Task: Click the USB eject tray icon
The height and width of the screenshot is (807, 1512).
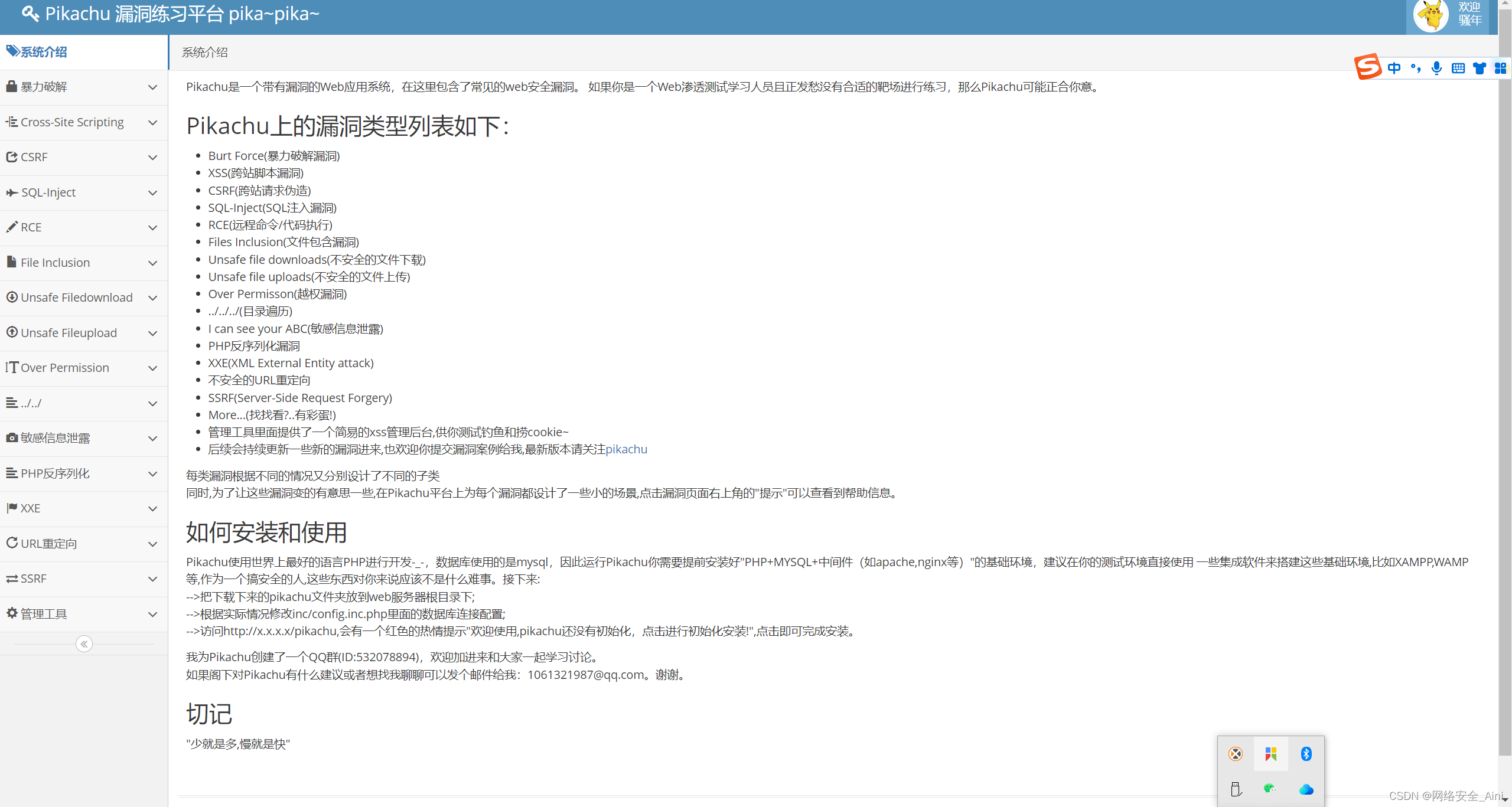Action: click(1236, 789)
